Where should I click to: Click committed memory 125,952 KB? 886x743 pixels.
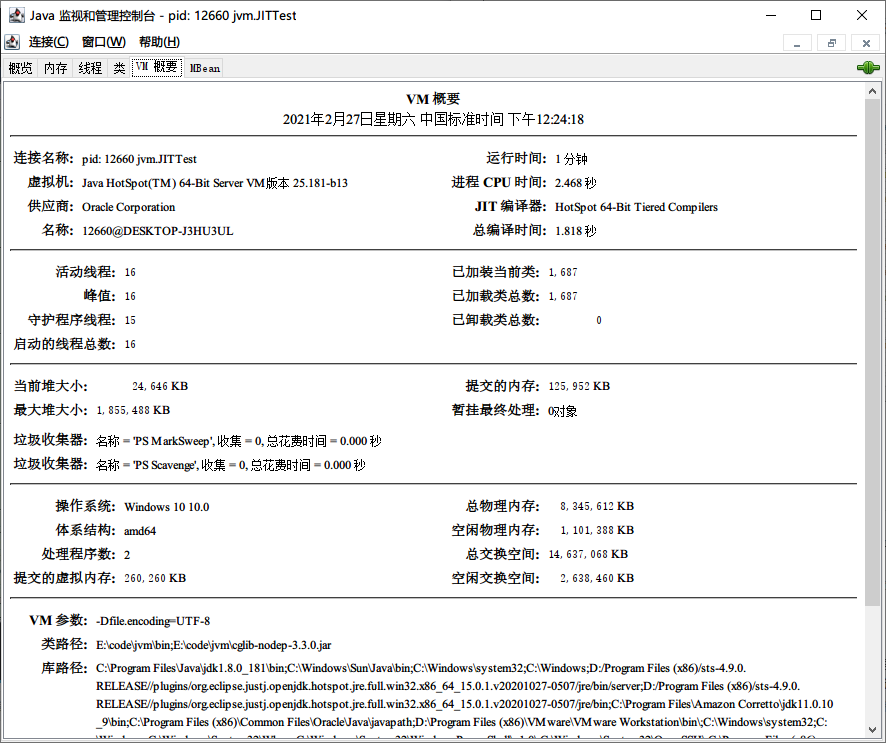579,386
